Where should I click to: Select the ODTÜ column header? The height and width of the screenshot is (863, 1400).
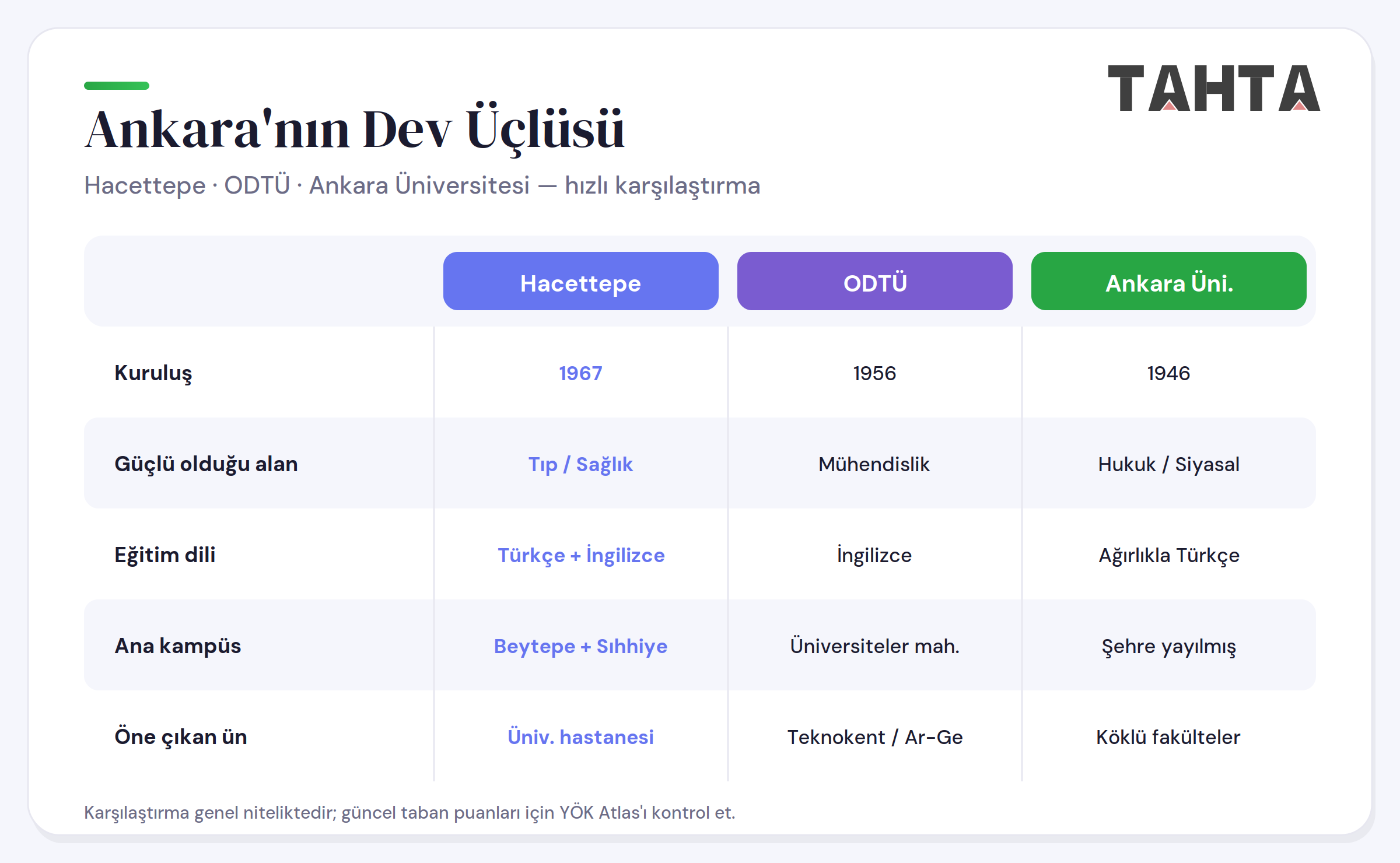tap(875, 281)
